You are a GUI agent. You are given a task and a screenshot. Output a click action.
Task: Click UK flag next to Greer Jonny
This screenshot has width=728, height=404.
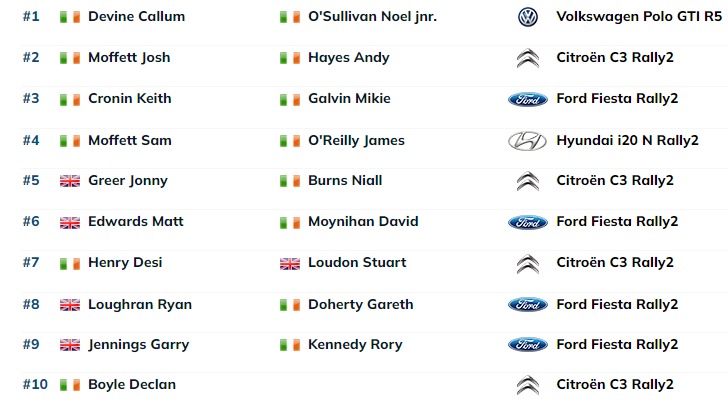(70, 181)
